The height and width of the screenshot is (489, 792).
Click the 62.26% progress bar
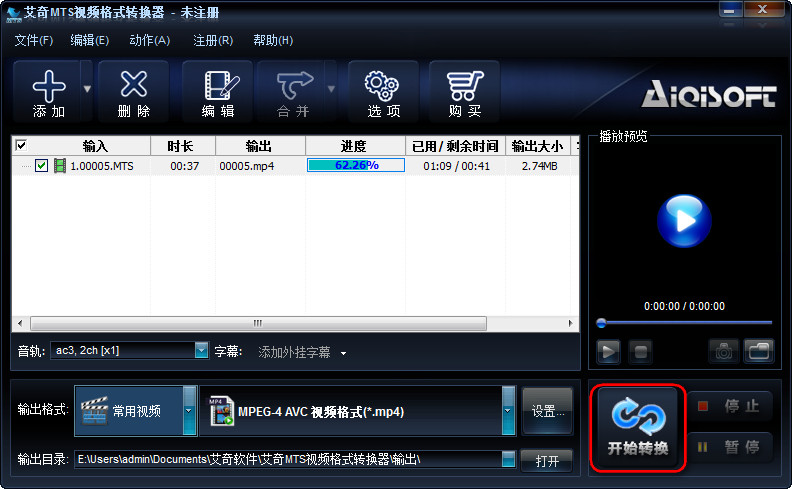coord(356,165)
